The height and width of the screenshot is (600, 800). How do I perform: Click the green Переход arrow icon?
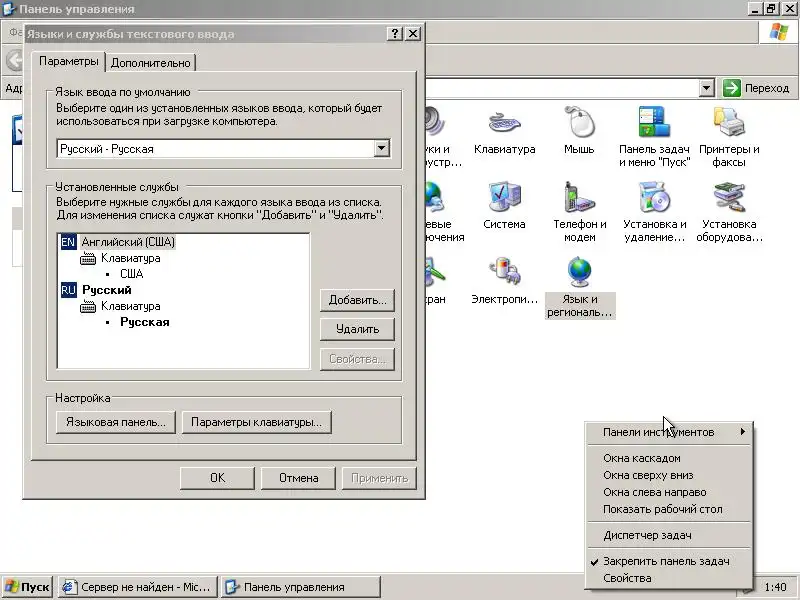pos(731,88)
